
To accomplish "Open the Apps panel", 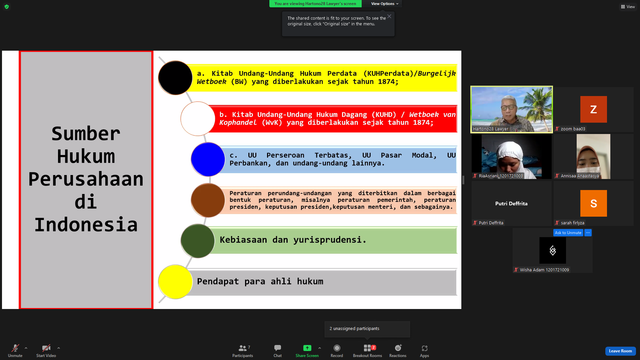I will click(424, 350).
